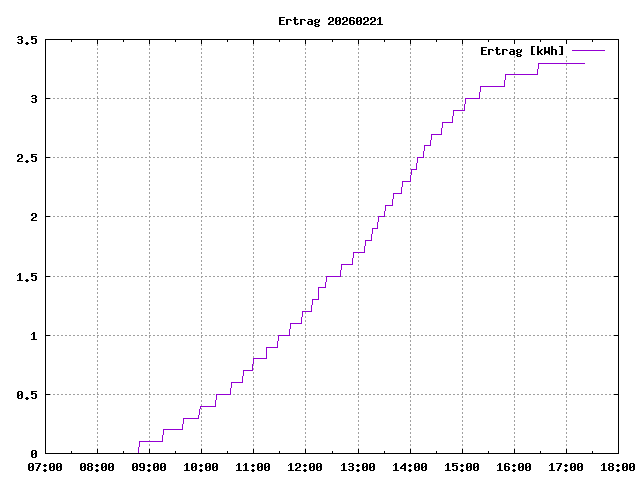Click the chart title Ertrag 20260221

[330, 21]
